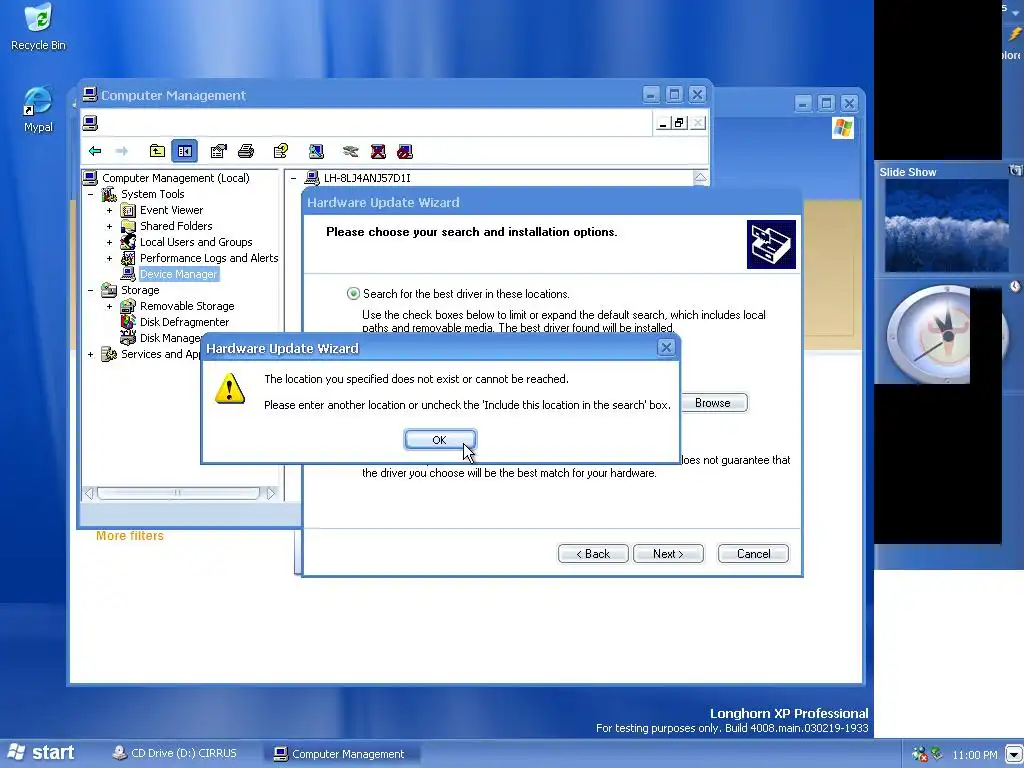The height and width of the screenshot is (768, 1024).
Task: Toggle the Show/Hide Console Tree button
Action: click(x=185, y=152)
